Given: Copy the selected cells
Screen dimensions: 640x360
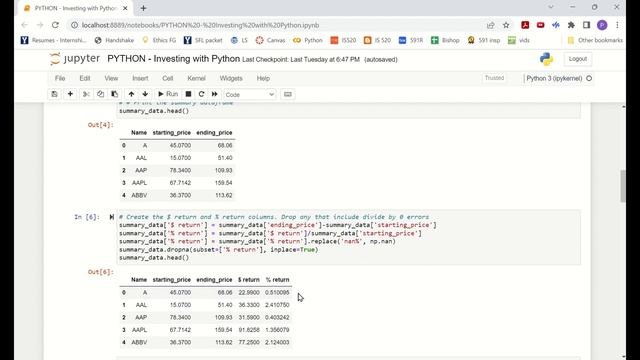Looking at the screenshot, I should coord(100,94).
